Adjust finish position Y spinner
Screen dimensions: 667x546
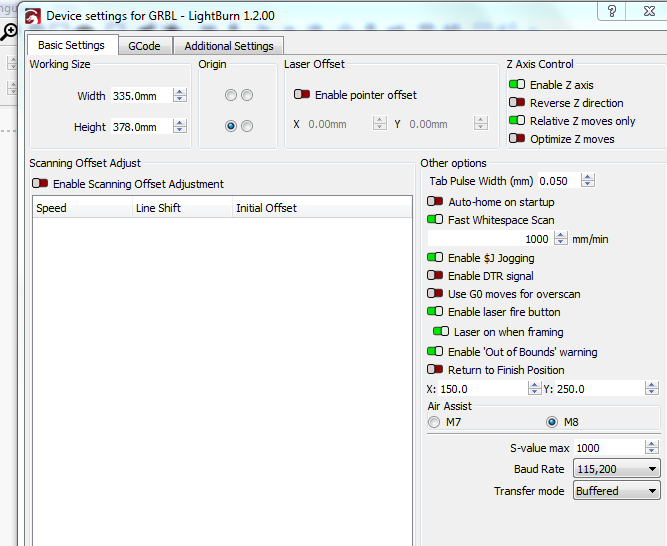click(652, 388)
